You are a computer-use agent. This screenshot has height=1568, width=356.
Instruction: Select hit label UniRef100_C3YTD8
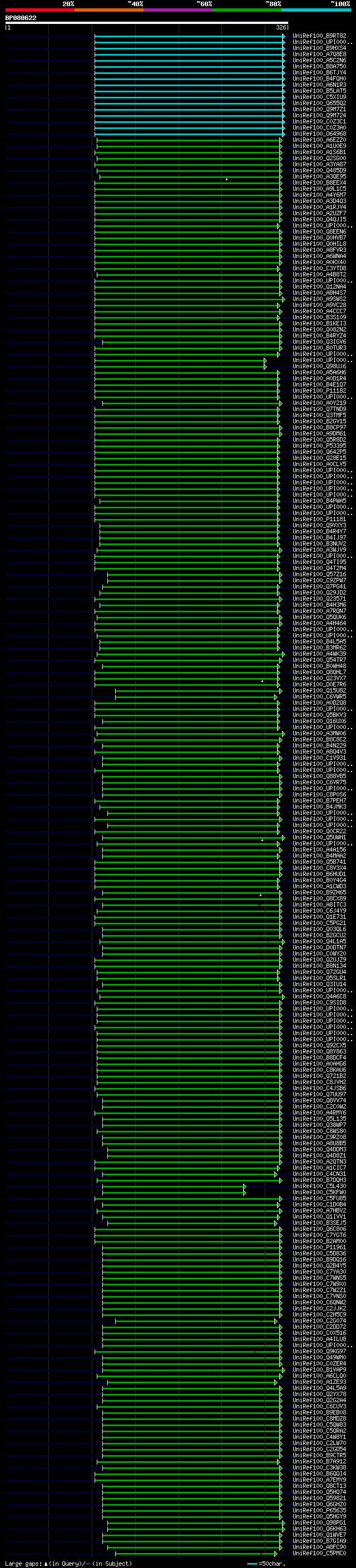point(319,269)
